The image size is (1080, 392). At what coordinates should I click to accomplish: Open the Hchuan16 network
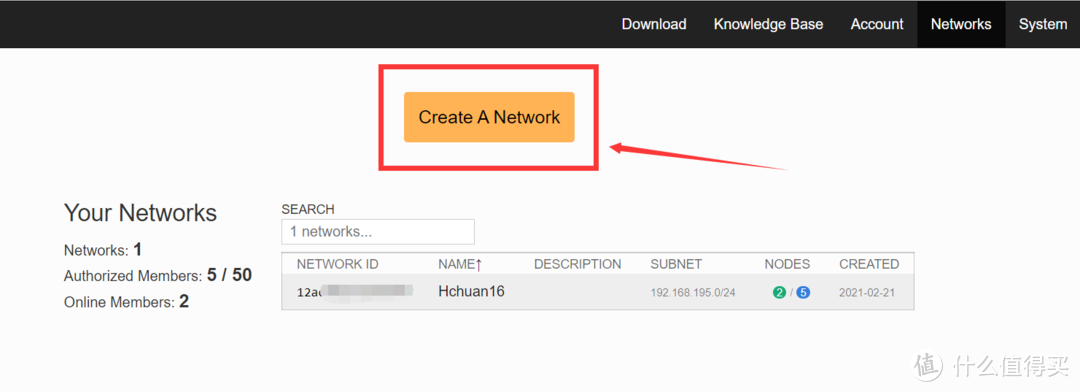coord(471,291)
